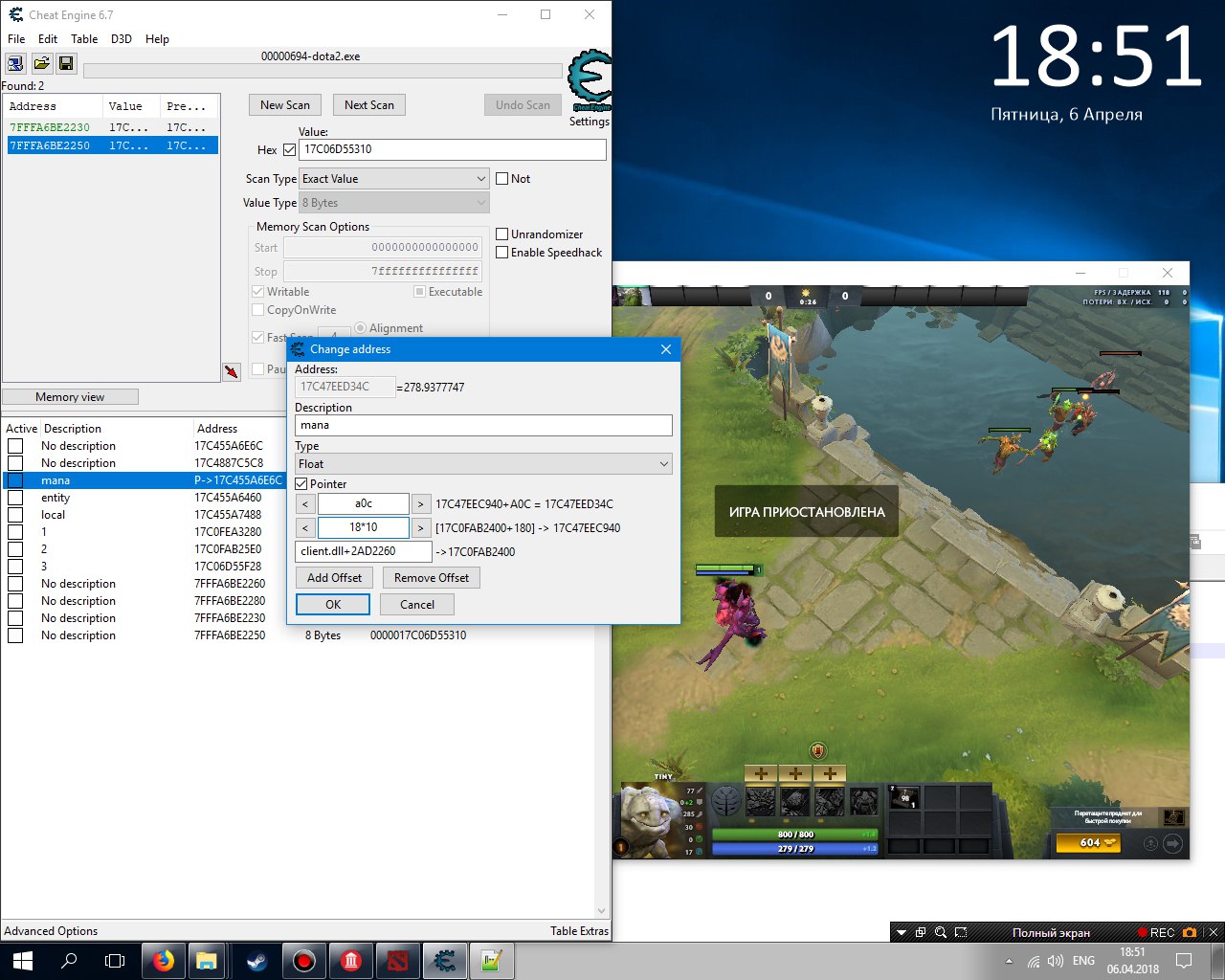1225x980 pixels.
Task: Toggle the Hex checkbox
Action: (290, 150)
